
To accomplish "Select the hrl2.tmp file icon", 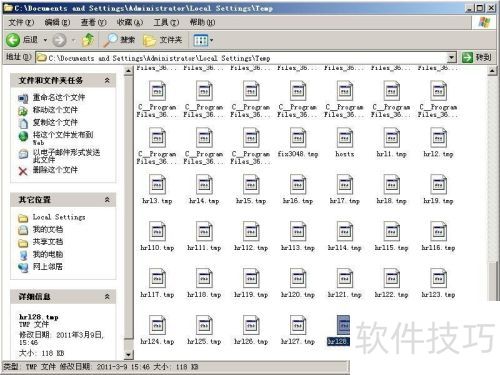I will click(438, 138).
